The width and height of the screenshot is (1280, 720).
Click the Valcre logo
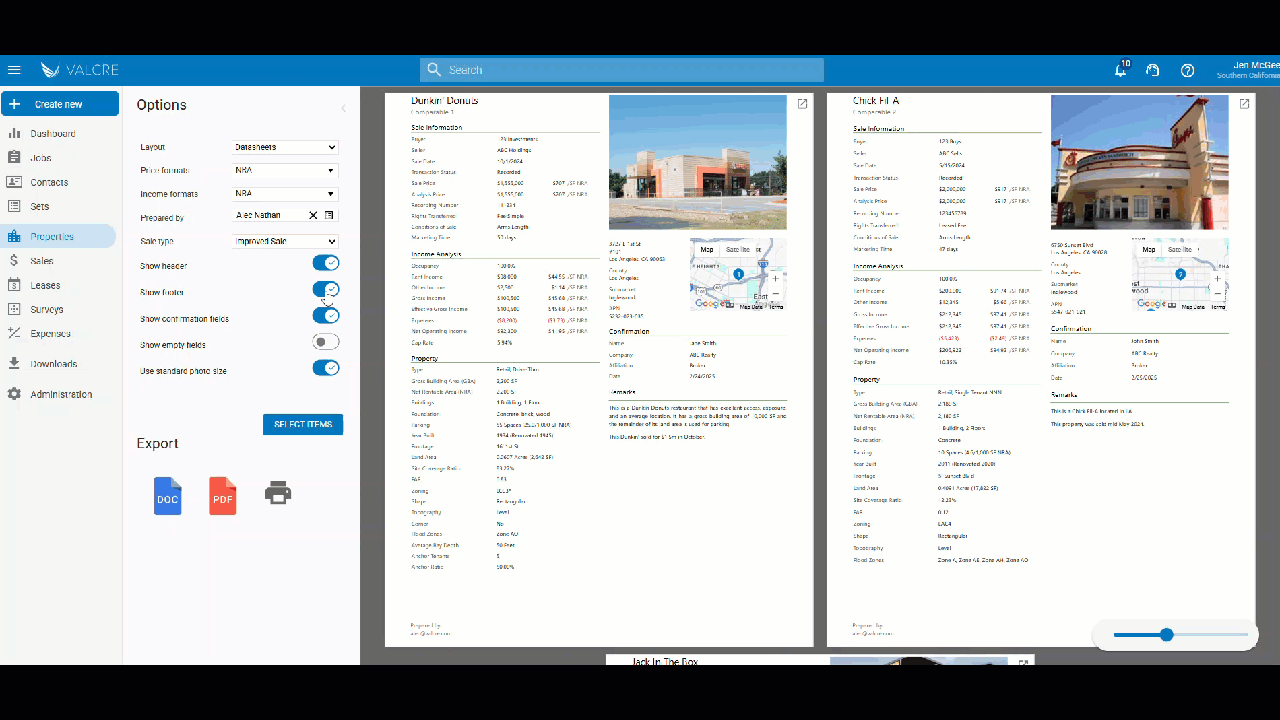pyautogui.click(x=80, y=70)
